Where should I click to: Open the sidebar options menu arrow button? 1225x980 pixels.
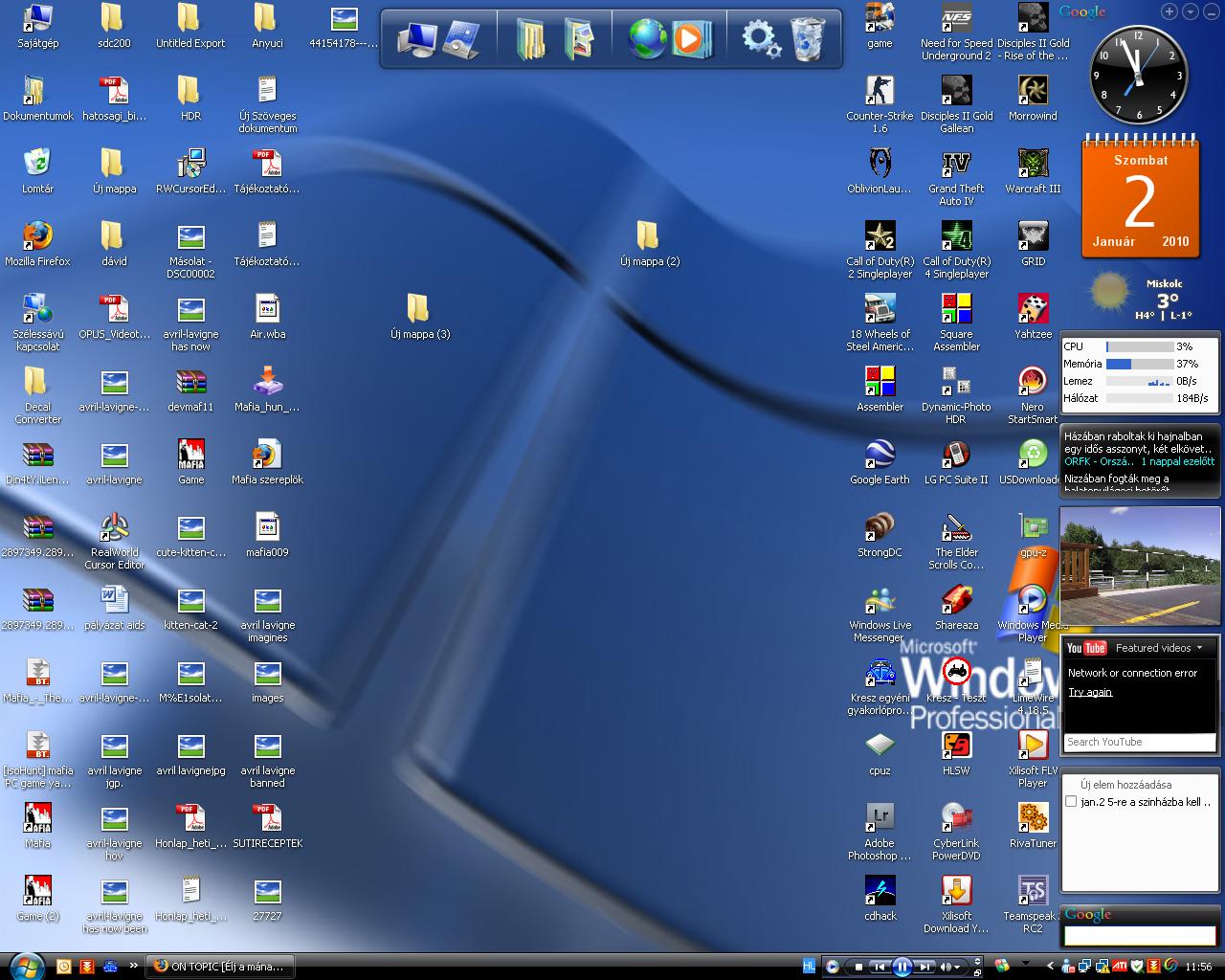click(1191, 12)
